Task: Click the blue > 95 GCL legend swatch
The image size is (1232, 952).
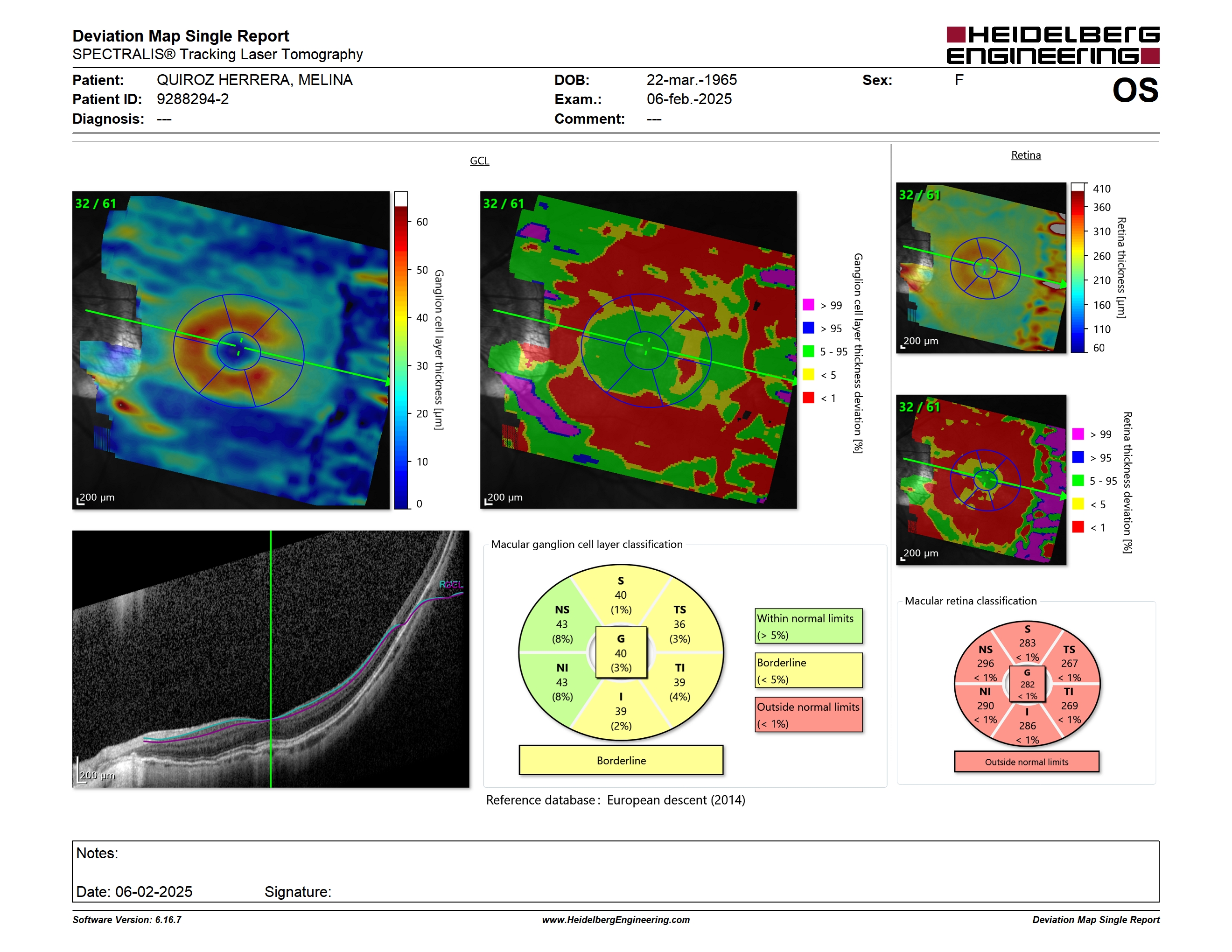Action: tap(808, 328)
